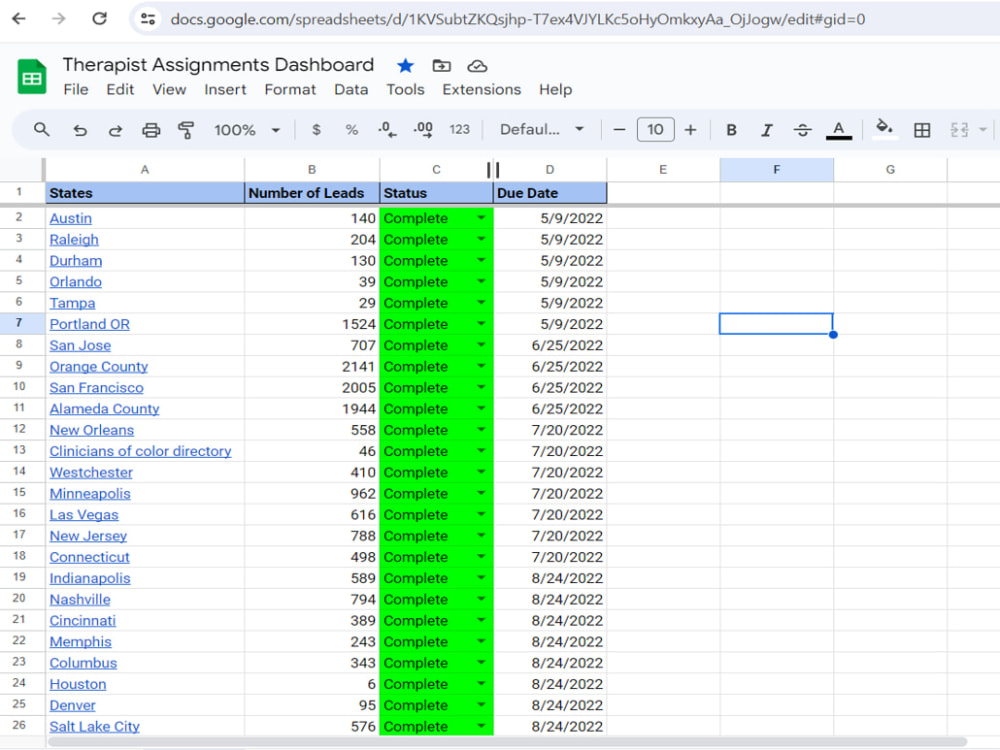1000x750 pixels.
Task: Open more number formats 123
Action: pyautogui.click(x=460, y=130)
